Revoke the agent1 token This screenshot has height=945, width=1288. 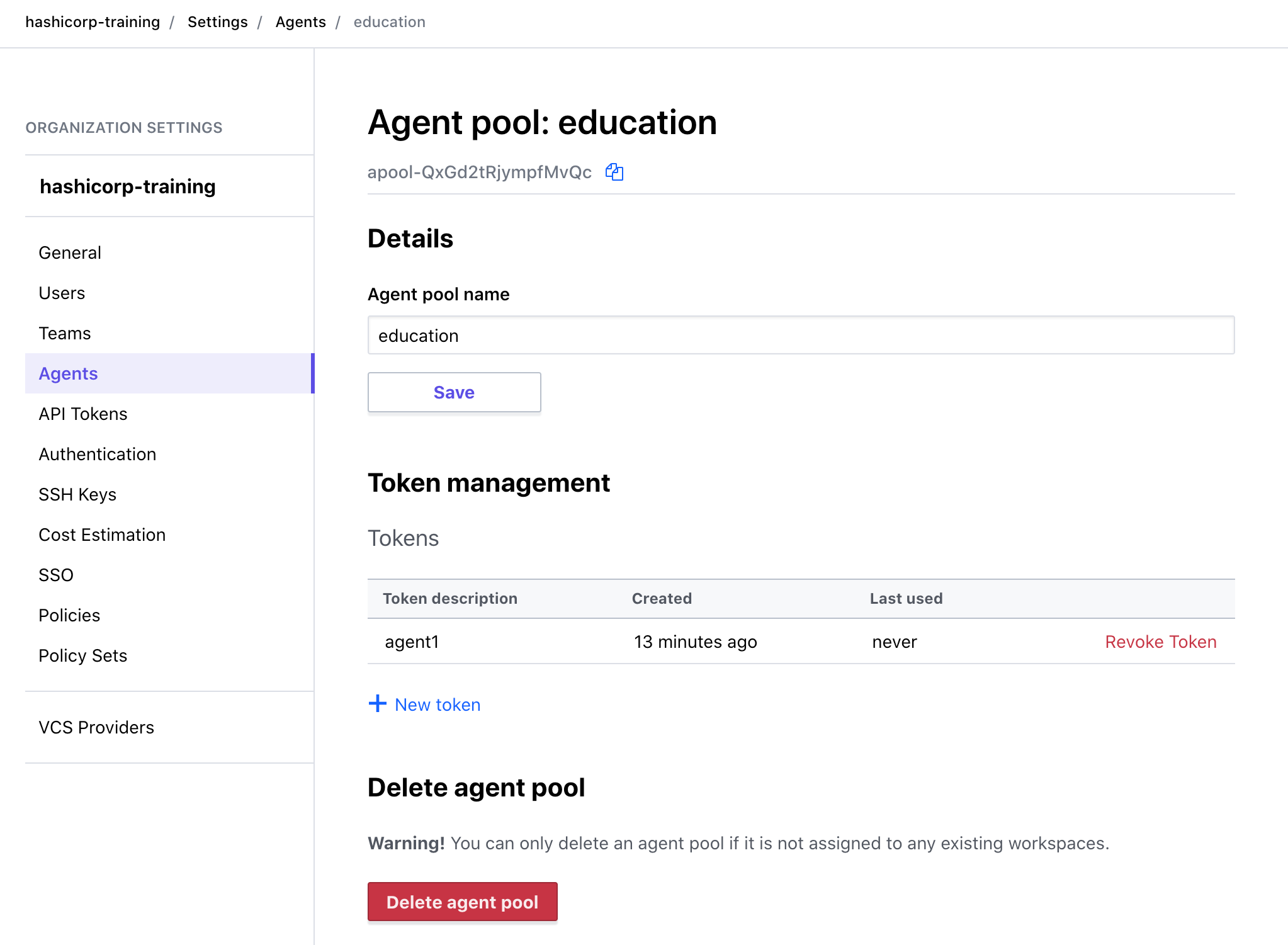point(1160,642)
